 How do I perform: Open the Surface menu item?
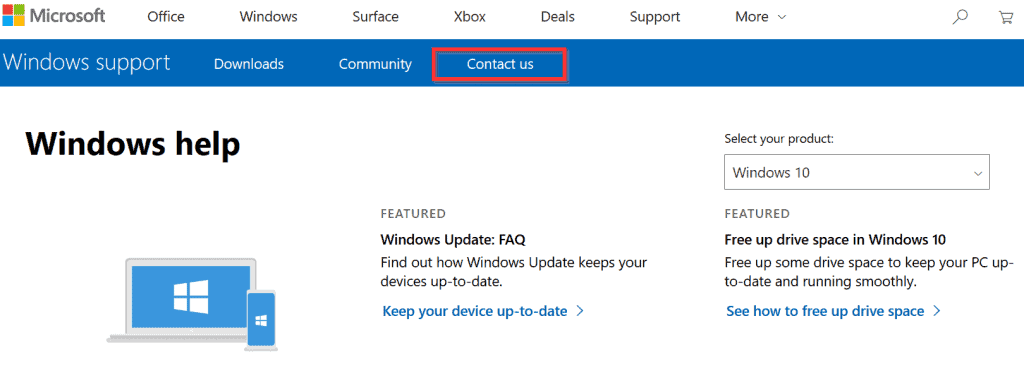tap(376, 17)
